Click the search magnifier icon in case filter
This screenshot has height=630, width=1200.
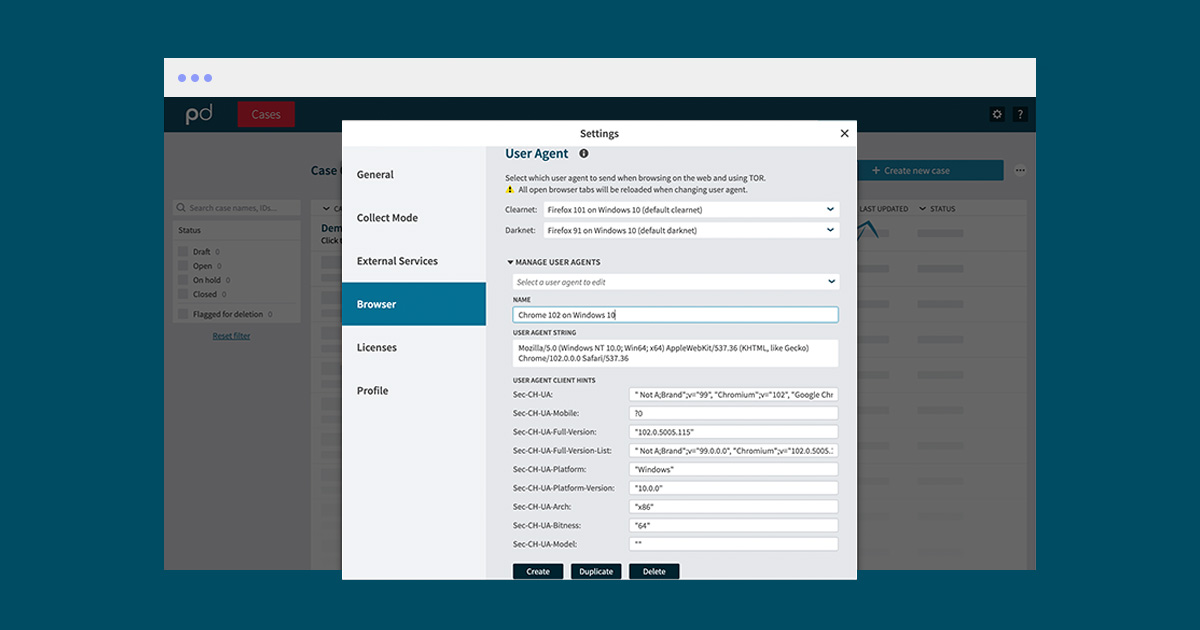[181, 208]
